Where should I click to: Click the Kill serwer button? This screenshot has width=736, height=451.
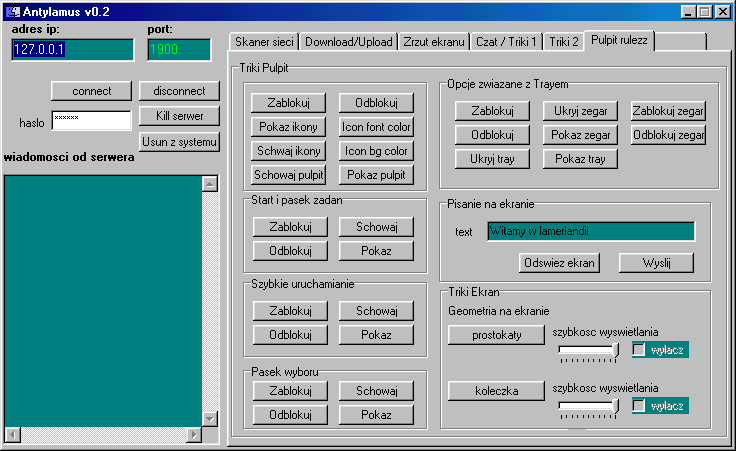179,116
